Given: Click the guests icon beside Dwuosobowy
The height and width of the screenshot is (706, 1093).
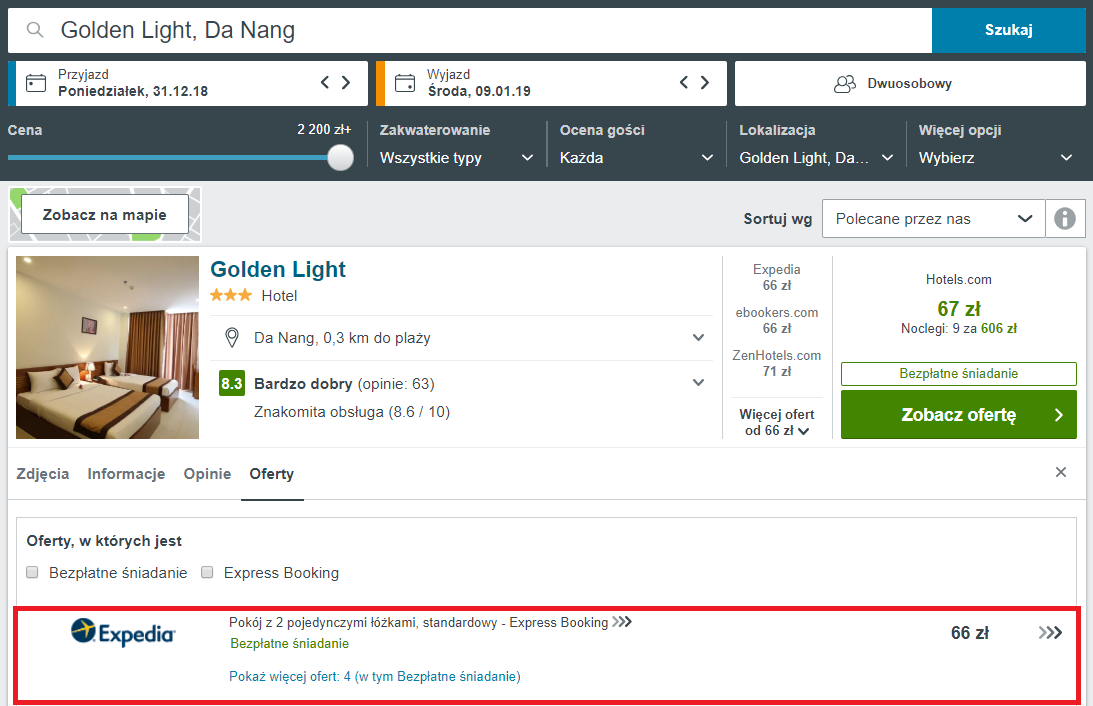Looking at the screenshot, I should pyautogui.click(x=845, y=84).
